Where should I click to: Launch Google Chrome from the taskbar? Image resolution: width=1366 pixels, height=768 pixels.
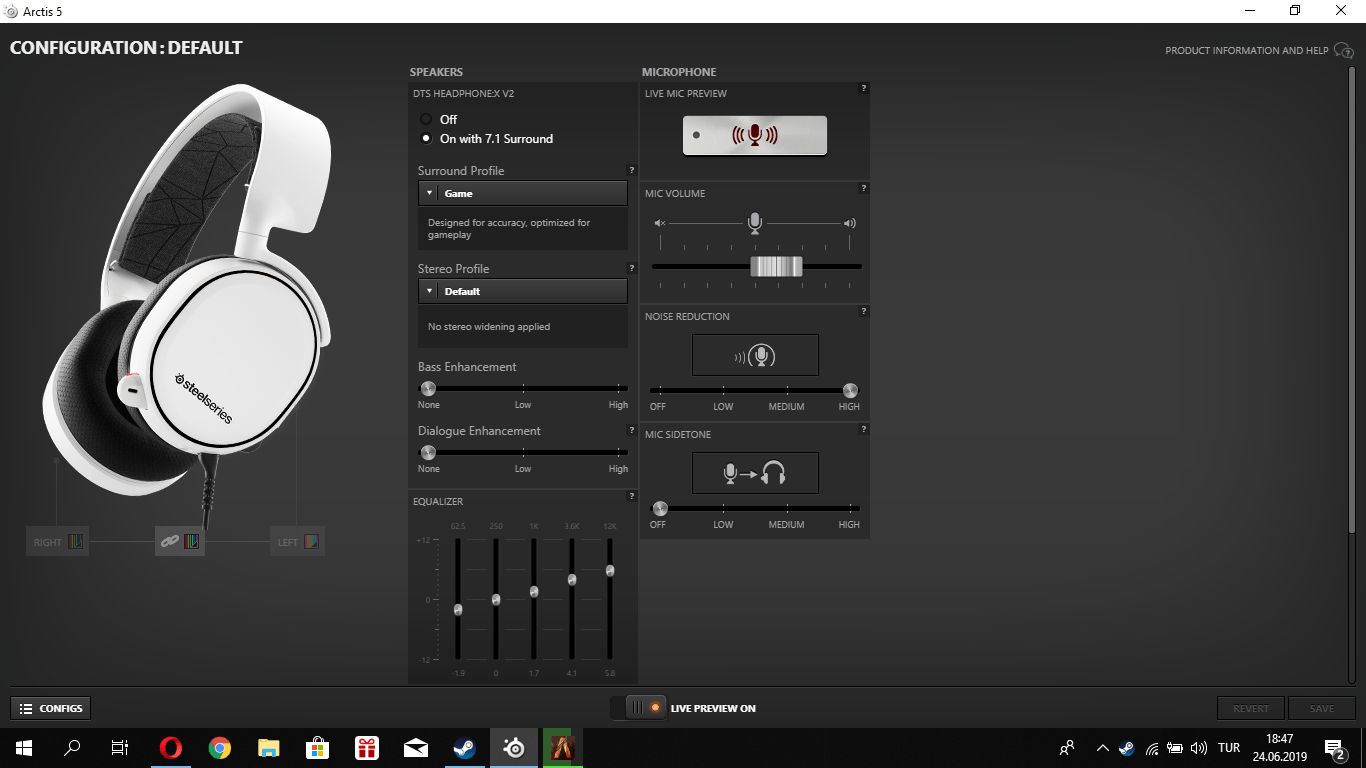coord(220,748)
